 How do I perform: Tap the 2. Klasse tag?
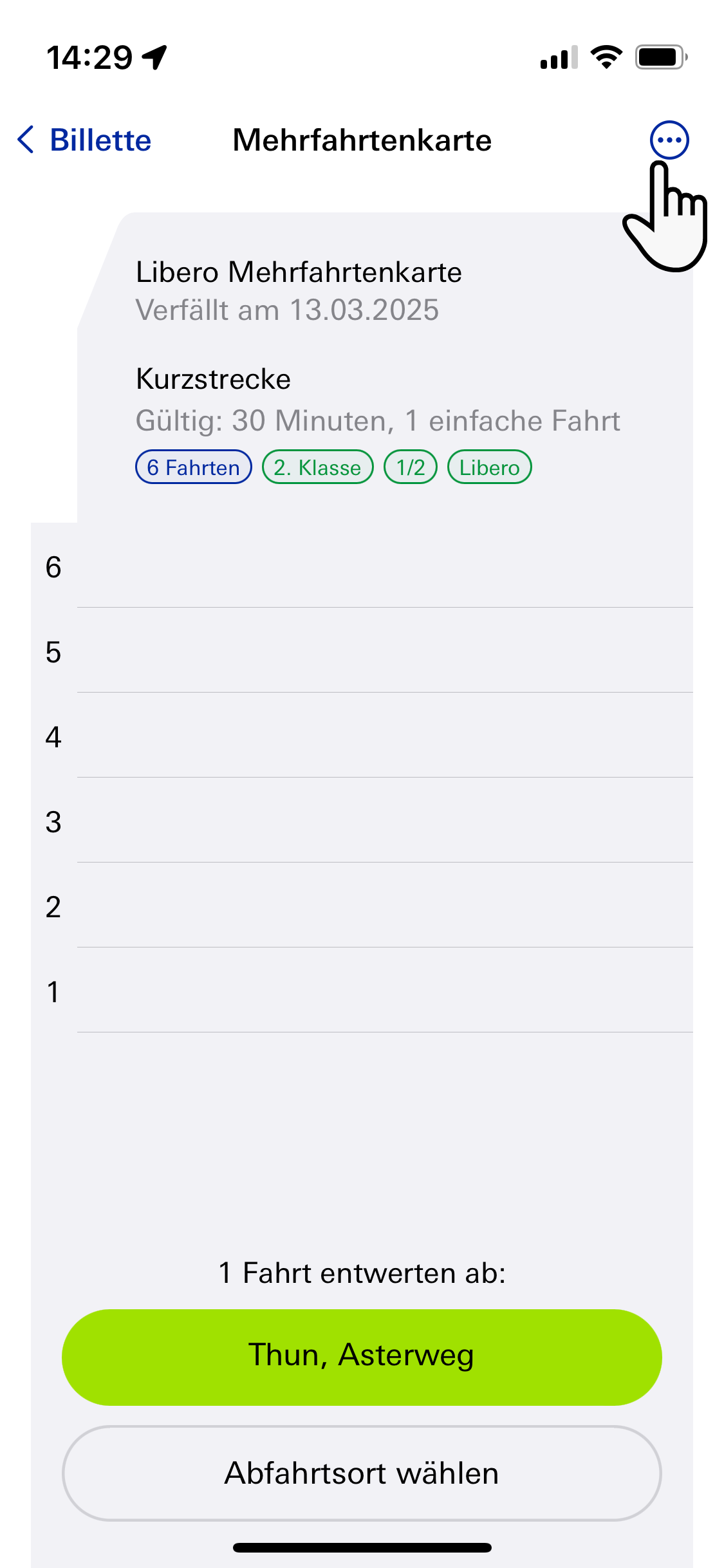click(318, 467)
